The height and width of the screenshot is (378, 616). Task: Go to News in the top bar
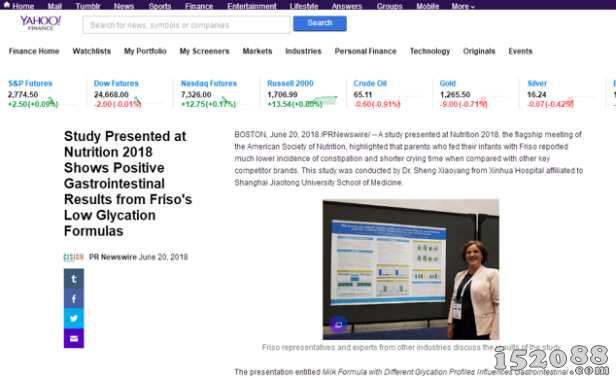click(x=124, y=6)
